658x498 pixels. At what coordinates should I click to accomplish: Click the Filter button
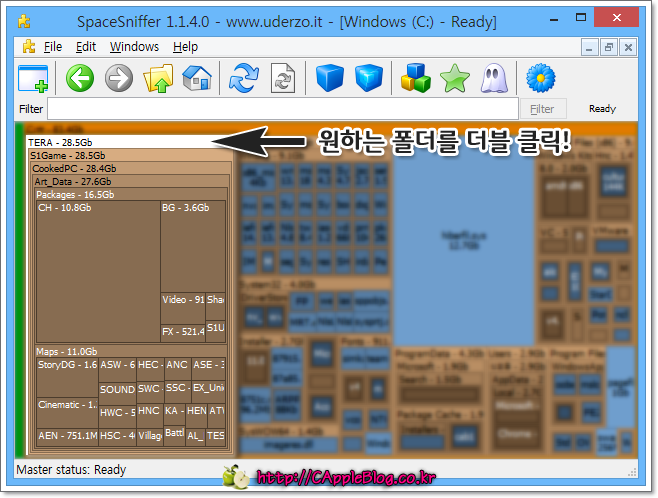[x=543, y=109]
